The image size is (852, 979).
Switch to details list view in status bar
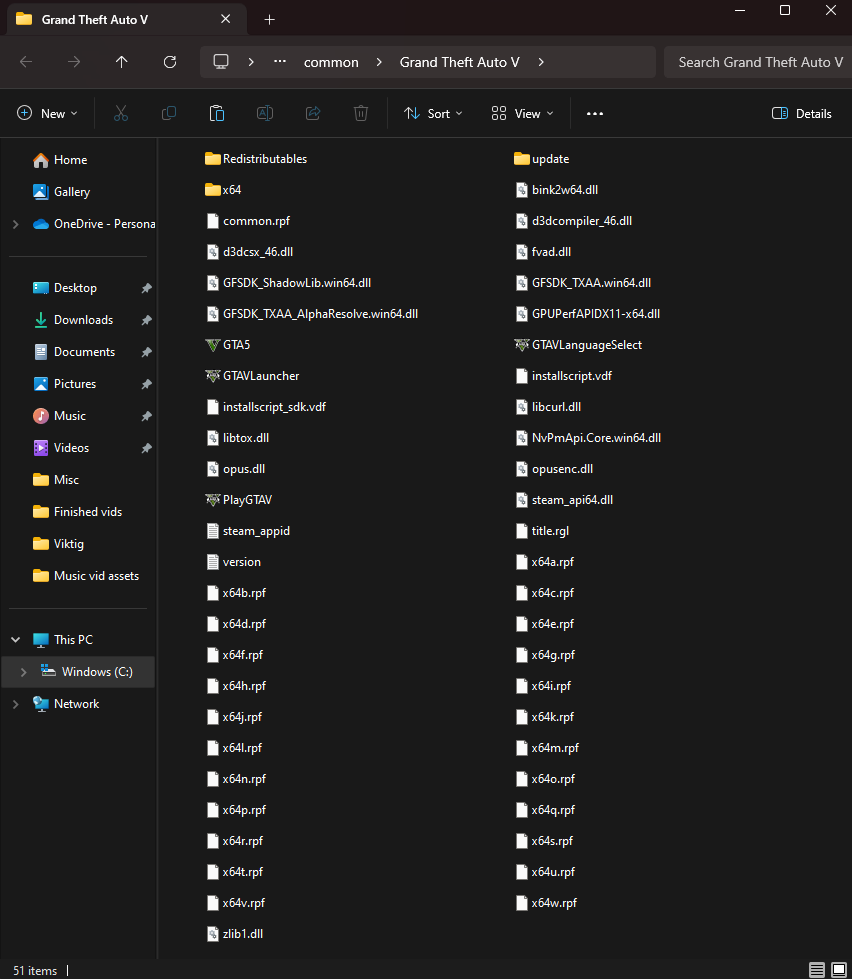coord(816,970)
